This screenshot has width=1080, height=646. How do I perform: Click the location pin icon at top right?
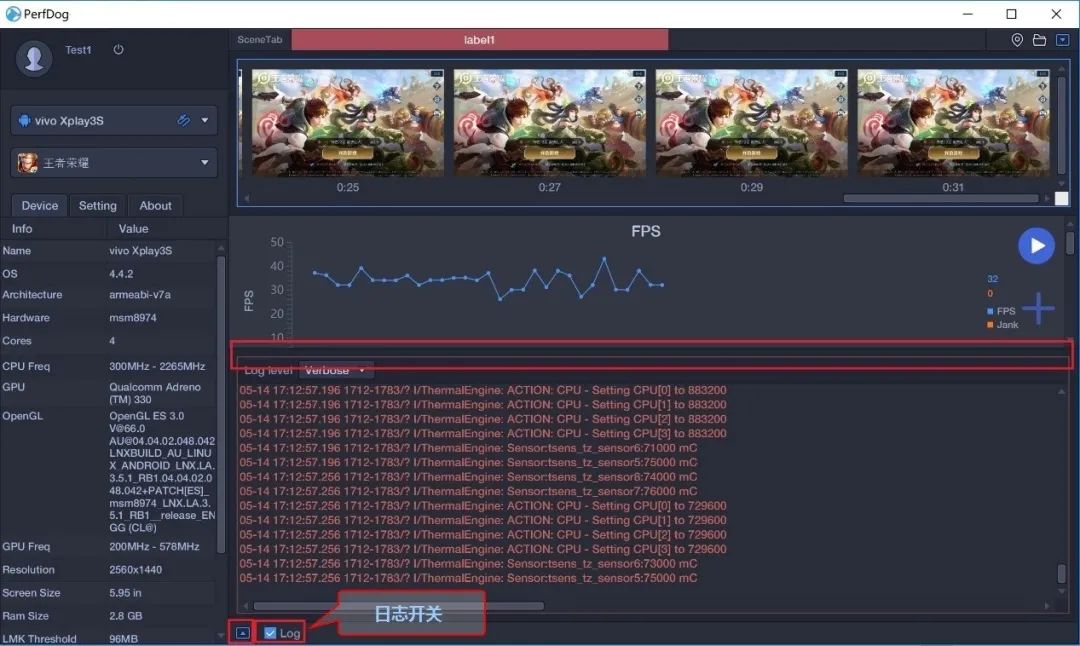point(1017,40)
